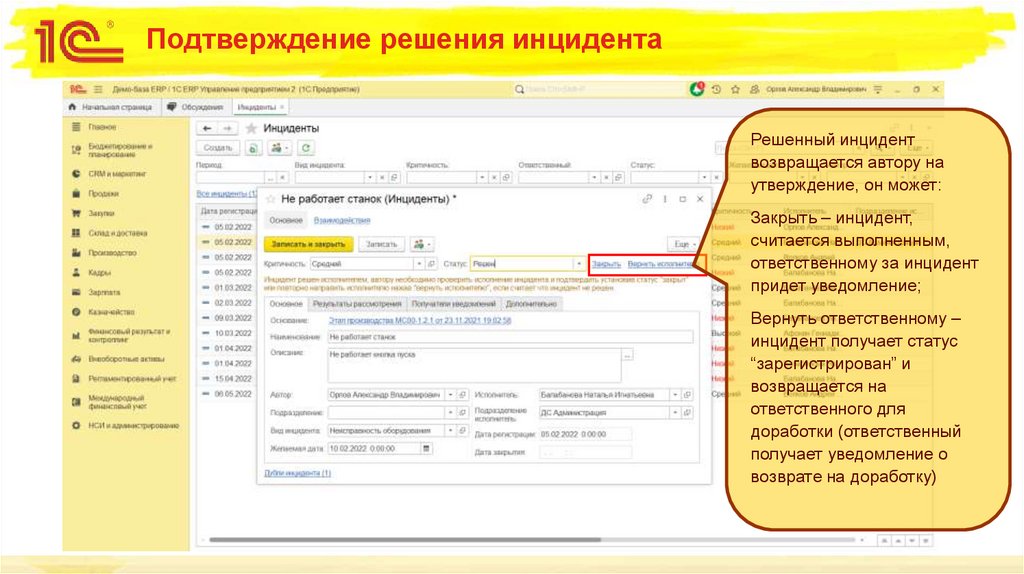Open Результаты рассмотрения tab
This screenshot has height=574, width=1024.
[x=357, y=304]
